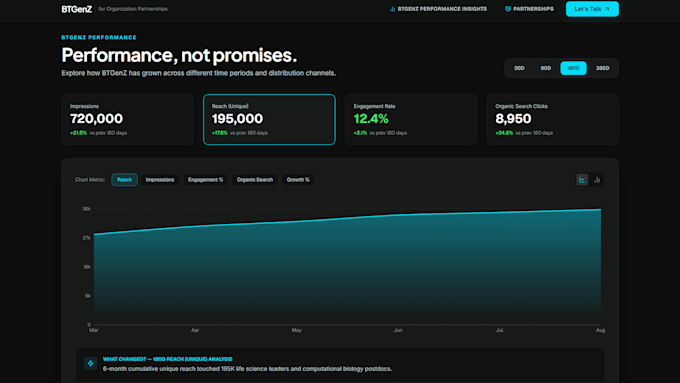Screen dimensions: 680x383
Task: Select the Organic Search Clicks 8,950 card
Action: click(552, 119)
